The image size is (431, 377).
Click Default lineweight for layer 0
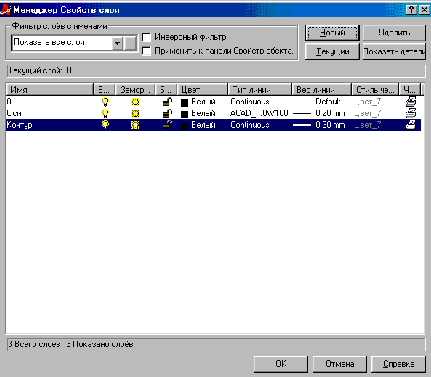point(328,101)
